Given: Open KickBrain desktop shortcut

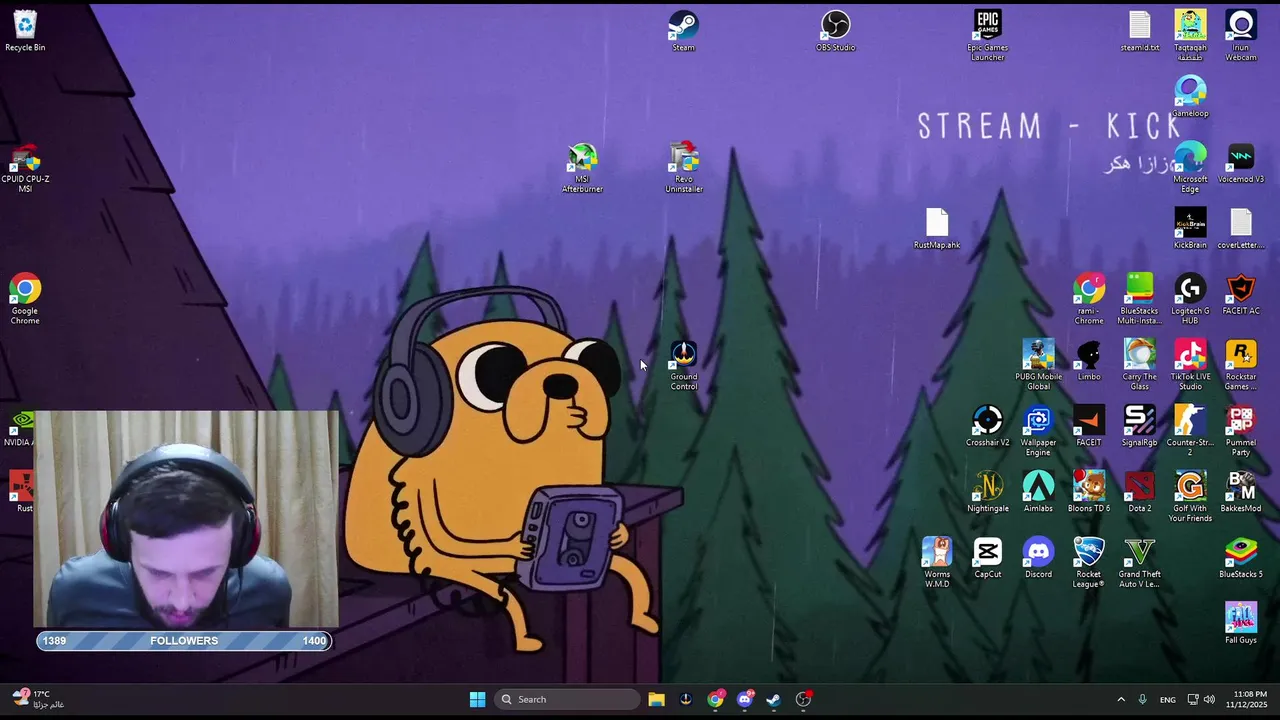Looking at the screenshot, I should pyautogui.click(x=1190, y=228).
